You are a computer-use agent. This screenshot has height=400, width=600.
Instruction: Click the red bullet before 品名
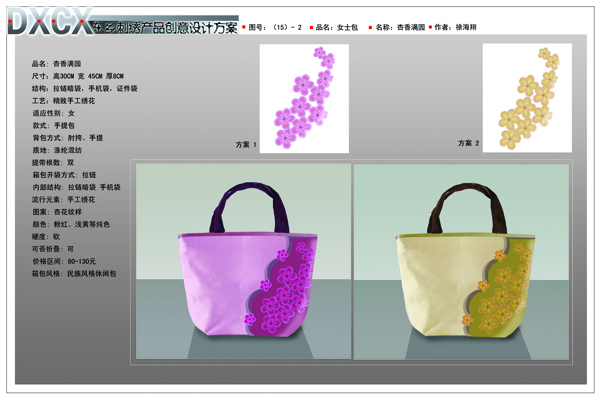[309, 28]
